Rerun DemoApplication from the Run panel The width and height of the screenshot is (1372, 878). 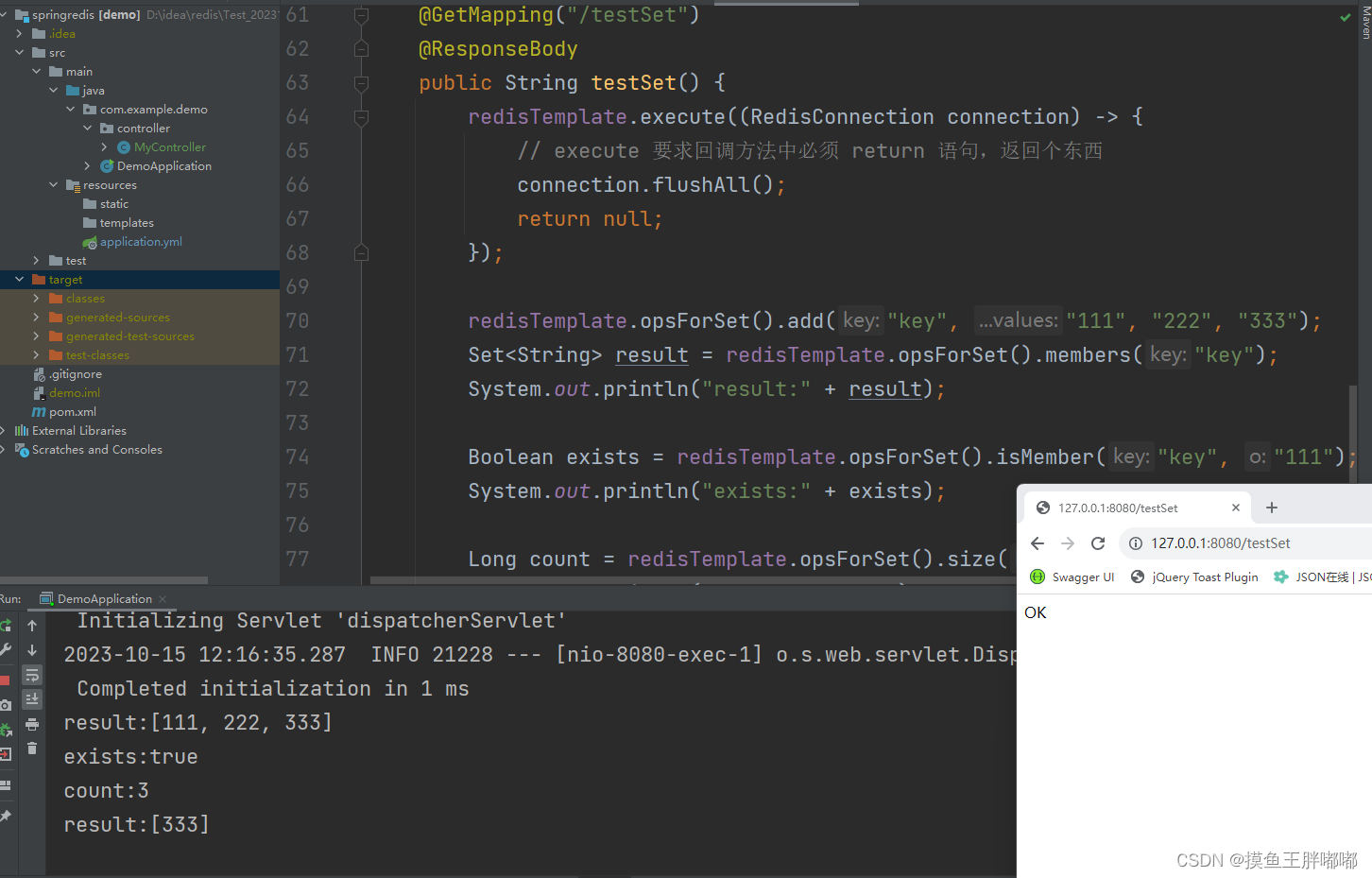point(5,625)
